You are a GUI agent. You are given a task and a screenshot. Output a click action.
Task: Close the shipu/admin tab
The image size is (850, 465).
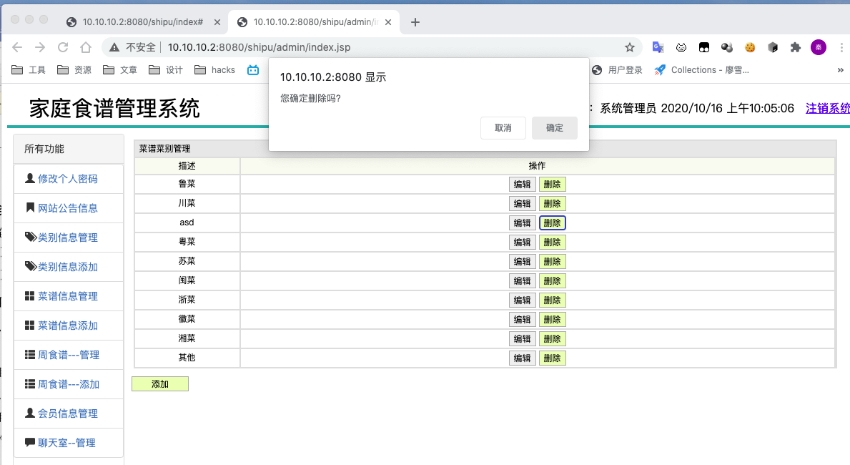(388, 22)
